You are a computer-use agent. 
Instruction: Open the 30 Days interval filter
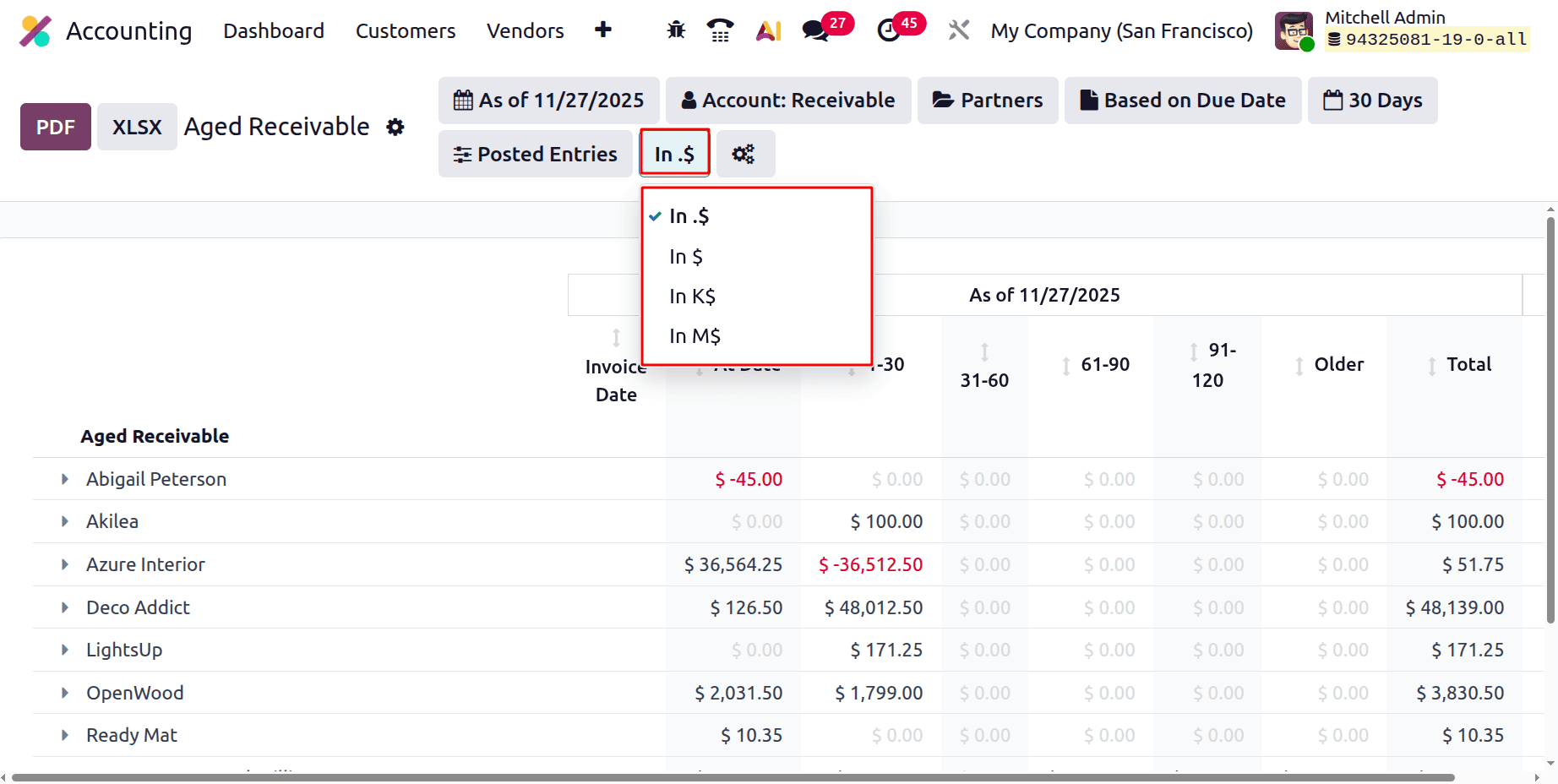1373,101
